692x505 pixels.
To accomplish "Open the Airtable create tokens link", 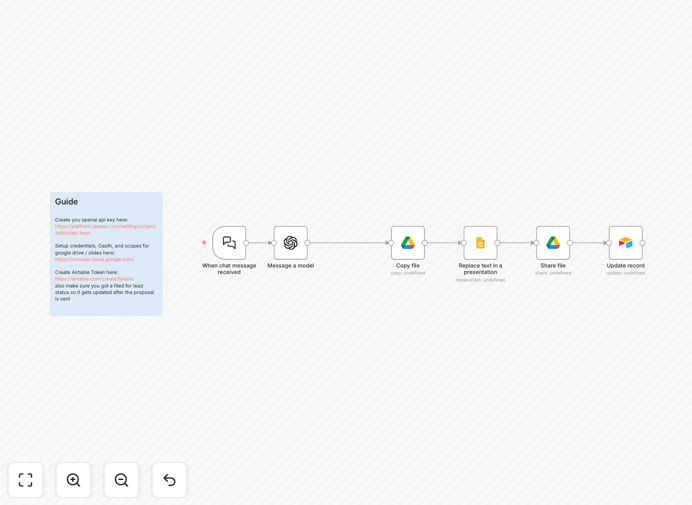I will point(94,279).
